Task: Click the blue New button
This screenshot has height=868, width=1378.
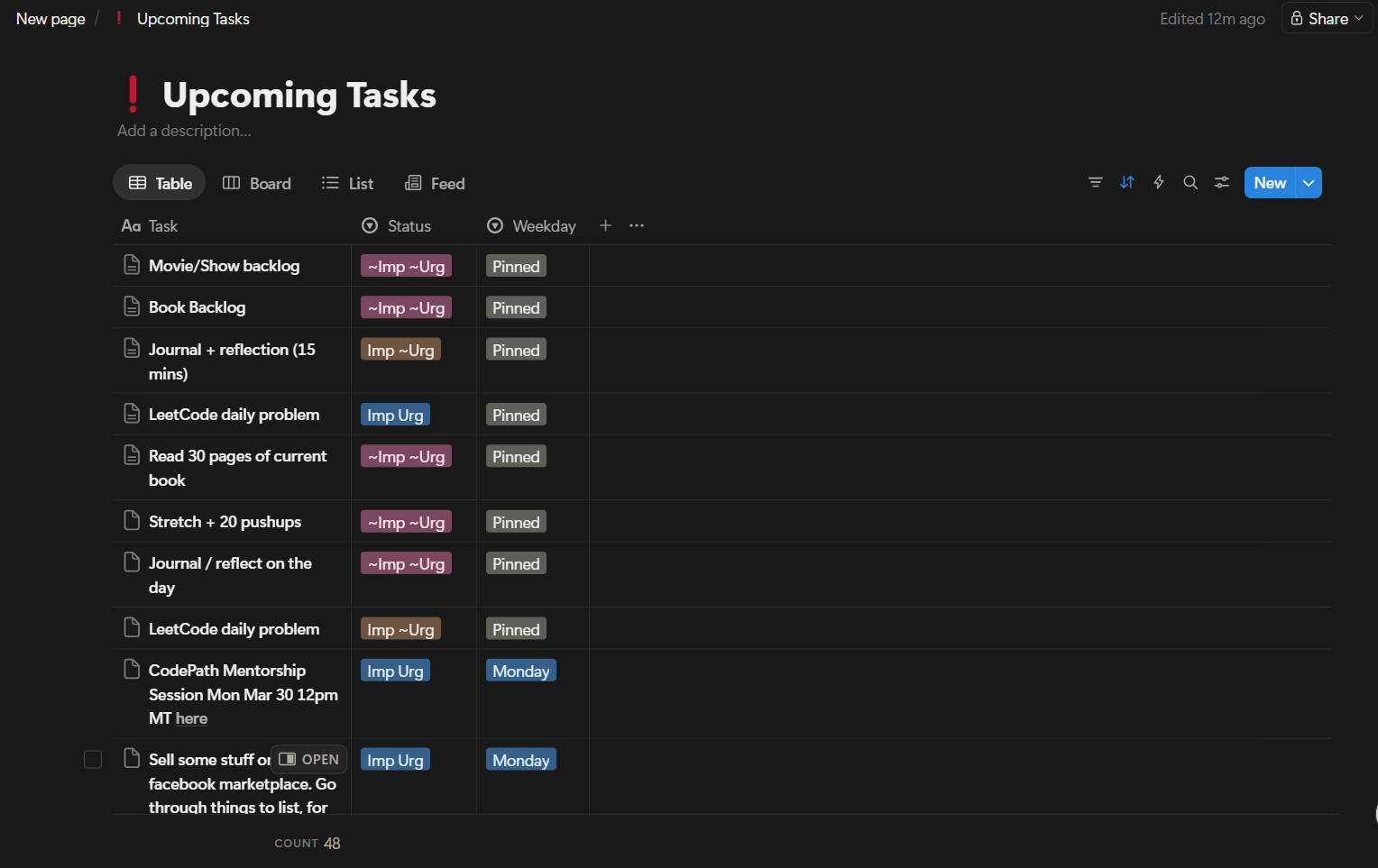Action: point(1270,183)
